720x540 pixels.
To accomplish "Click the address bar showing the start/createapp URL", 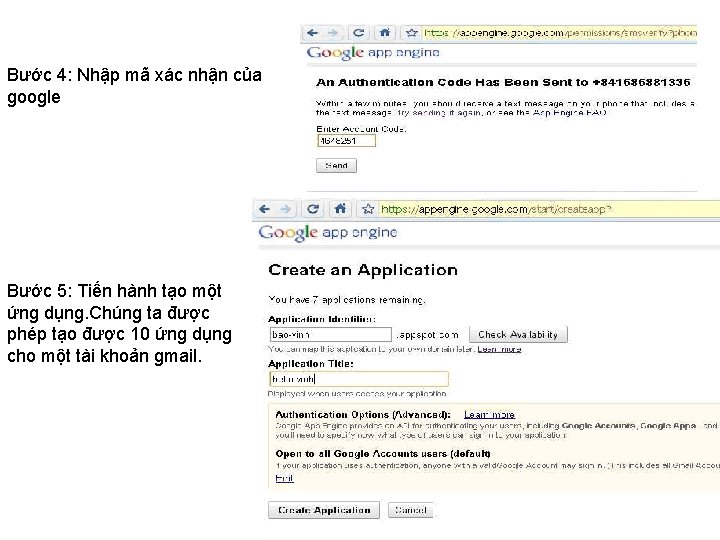I will coord(549,209).
